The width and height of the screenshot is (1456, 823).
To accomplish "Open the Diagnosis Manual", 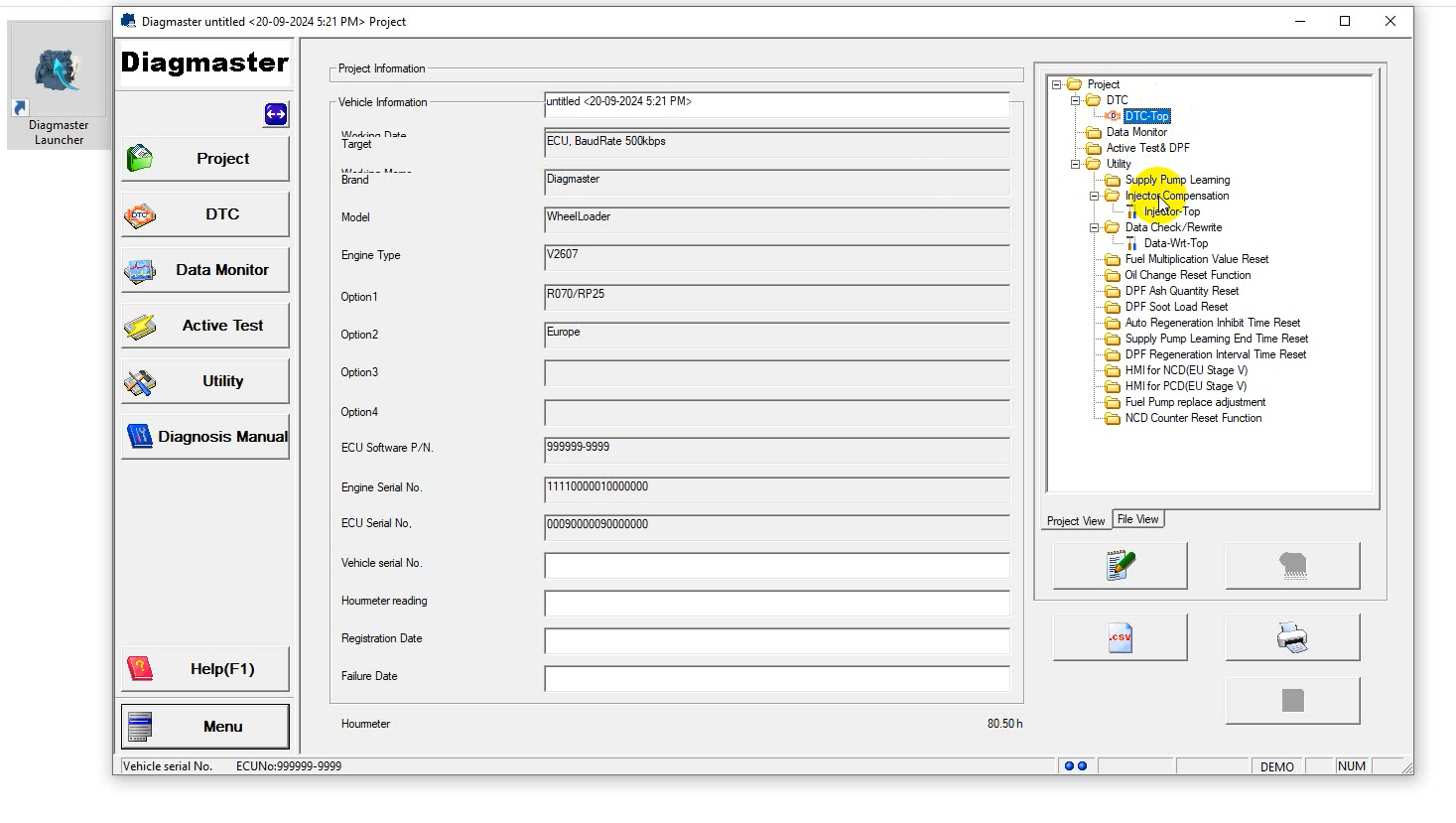I will [x=205, y=437].
